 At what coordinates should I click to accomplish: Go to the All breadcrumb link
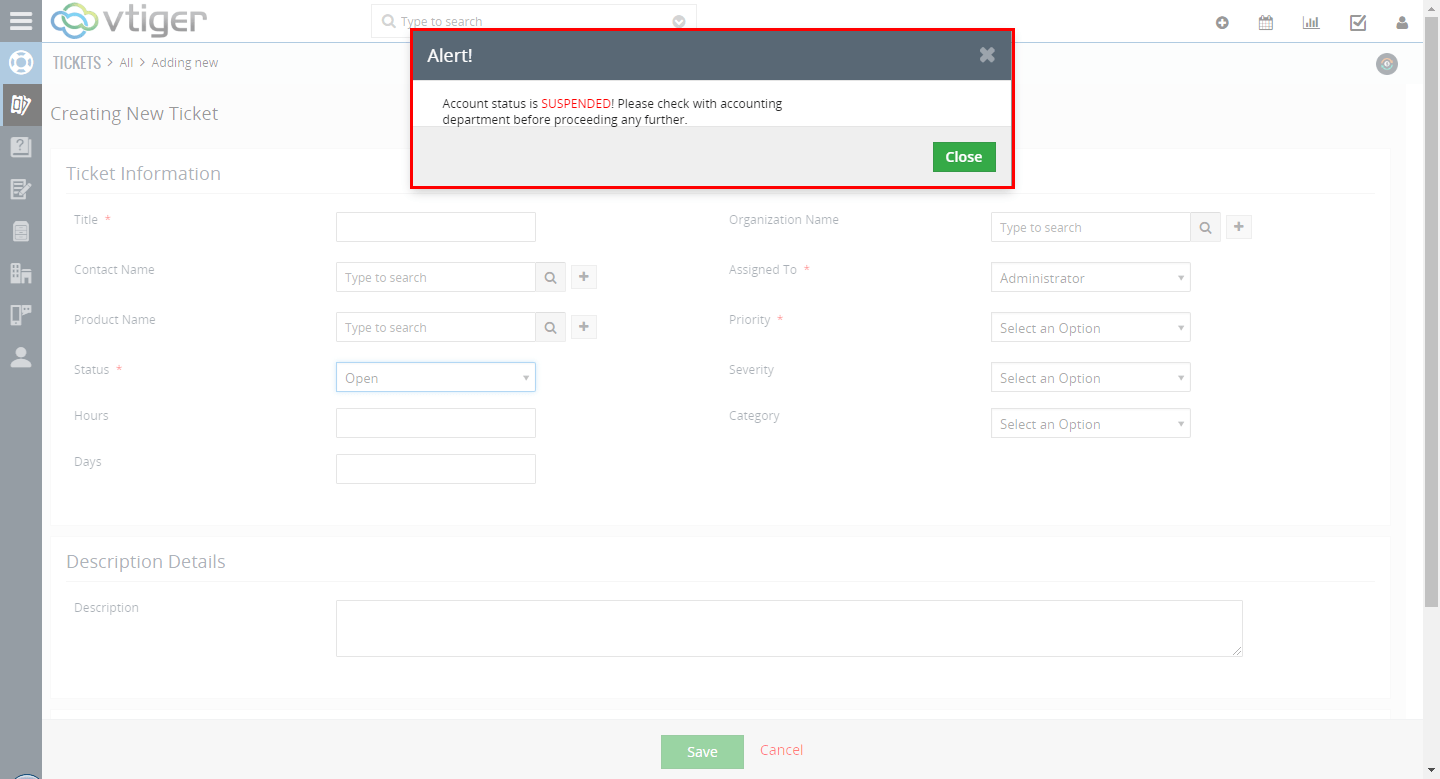[x=126, y=62]
